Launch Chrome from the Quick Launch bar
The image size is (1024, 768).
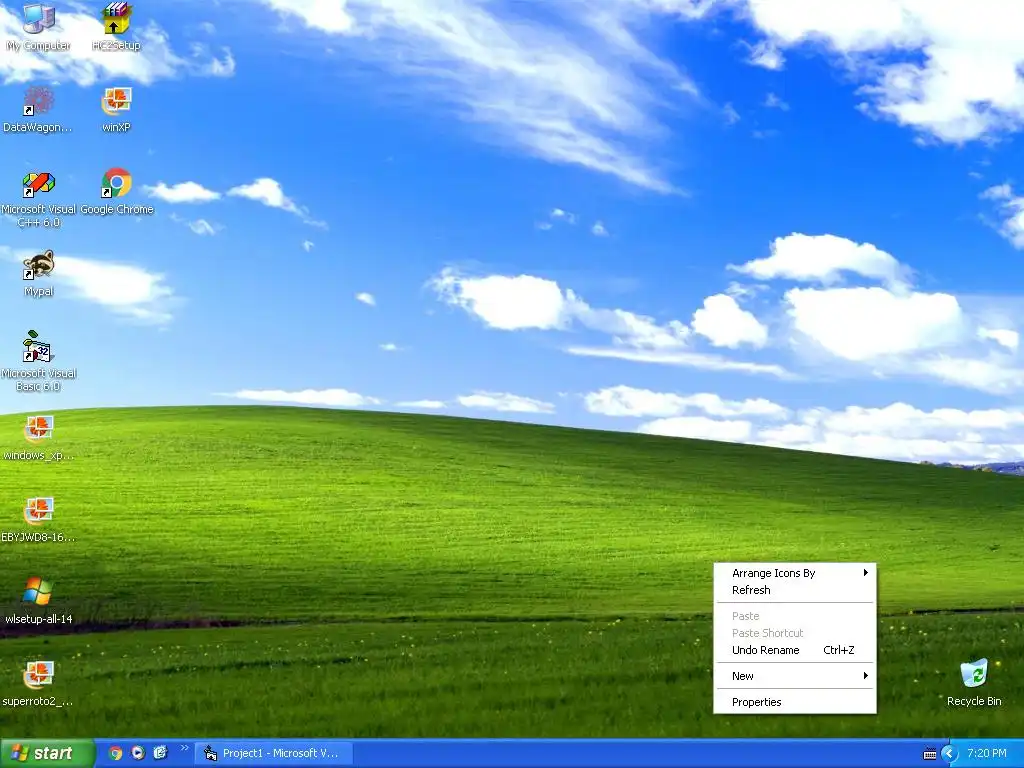(116, 753)
